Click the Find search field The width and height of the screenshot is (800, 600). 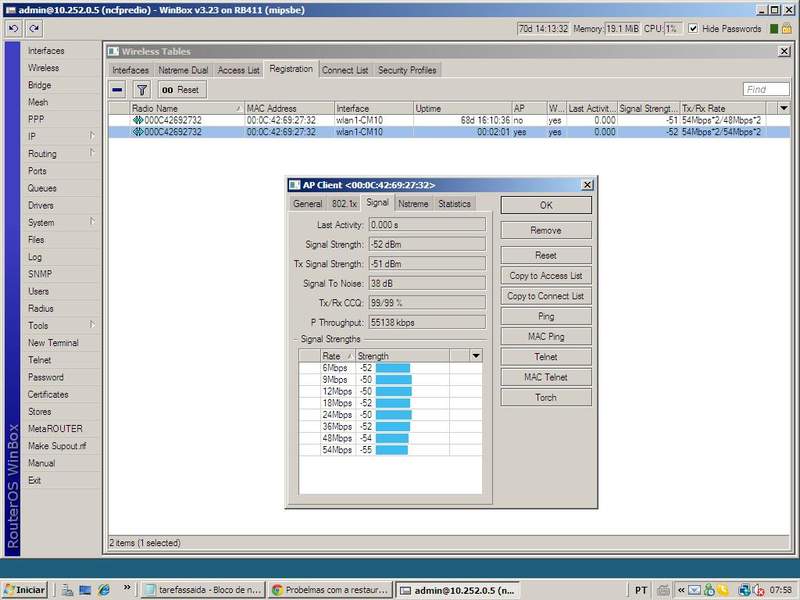coord(764,89)
